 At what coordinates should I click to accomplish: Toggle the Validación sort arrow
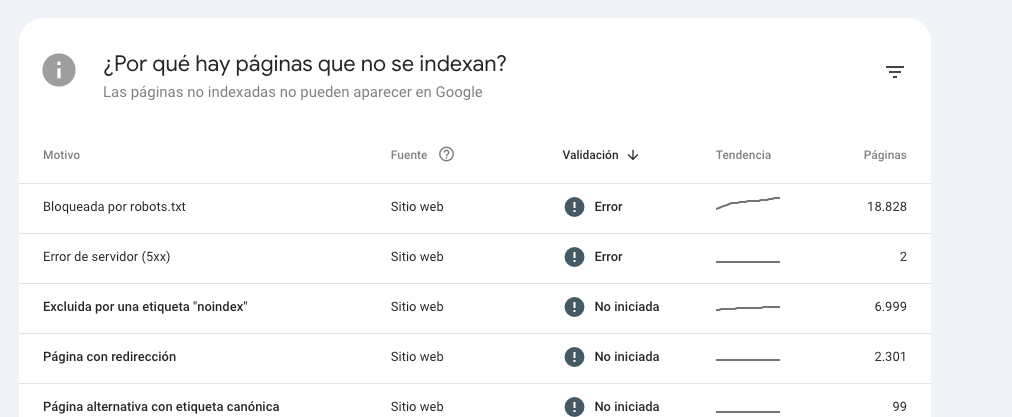pos(632,155)
